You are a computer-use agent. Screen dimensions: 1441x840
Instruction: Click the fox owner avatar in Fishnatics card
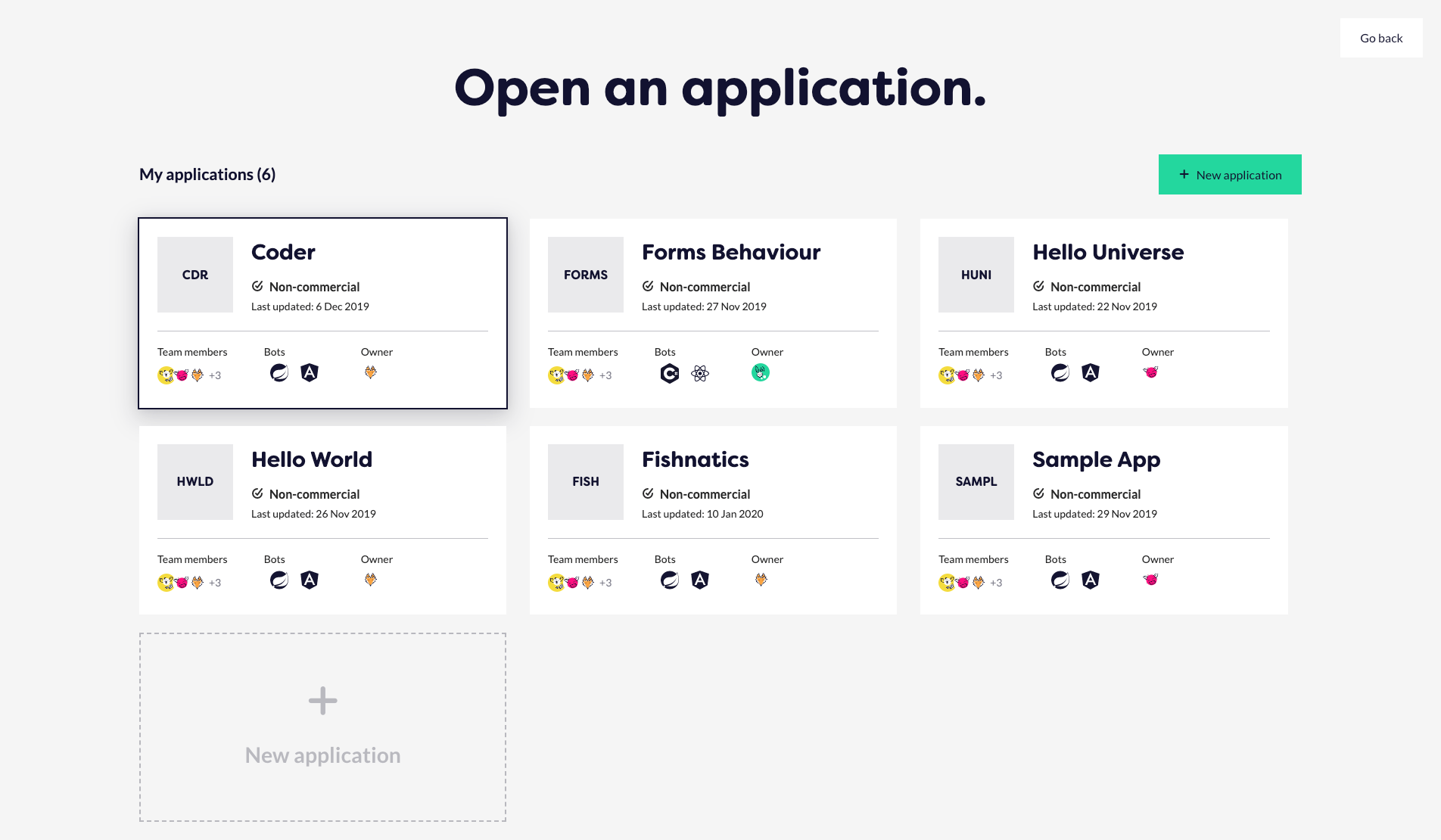coord(761,580)
